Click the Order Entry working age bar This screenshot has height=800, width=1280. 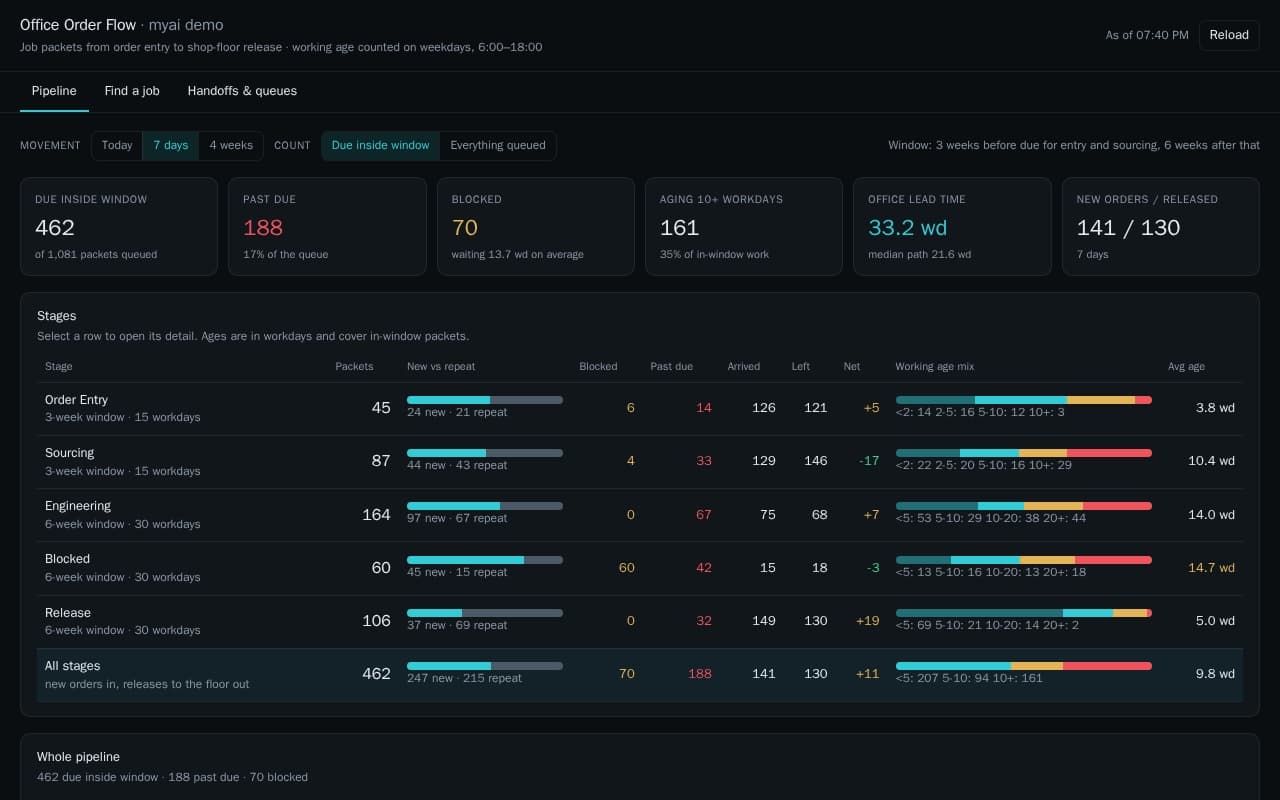coord(1024,400)
